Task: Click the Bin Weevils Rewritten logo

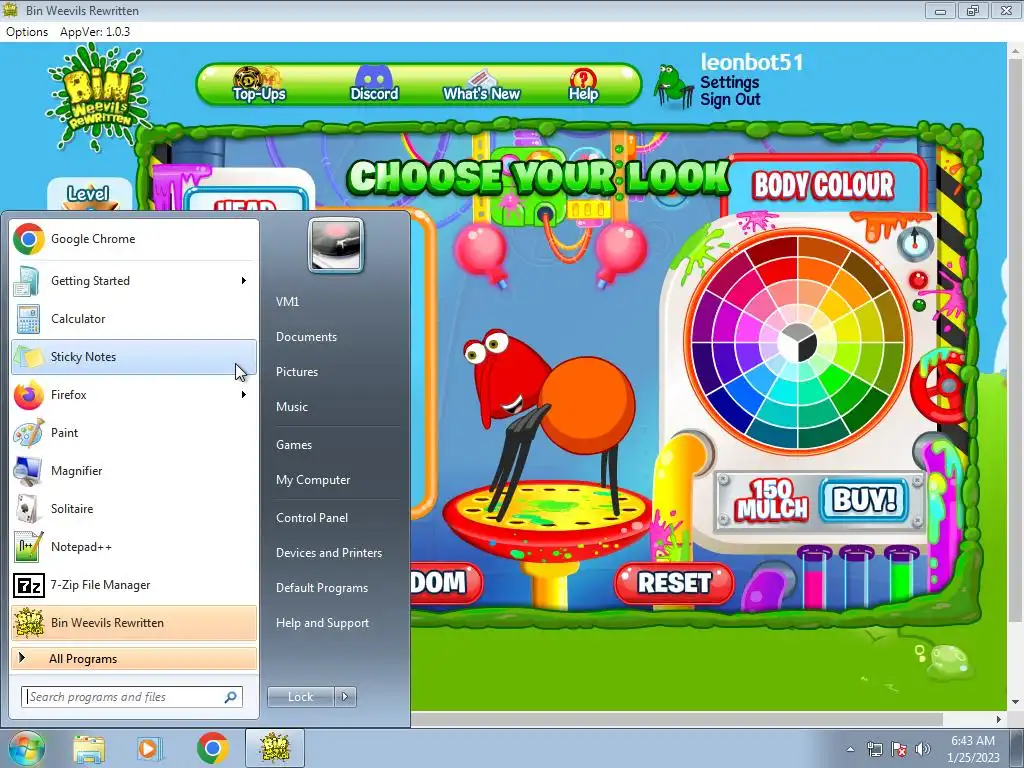Action: pyautogui.click(x=99, y=98)
